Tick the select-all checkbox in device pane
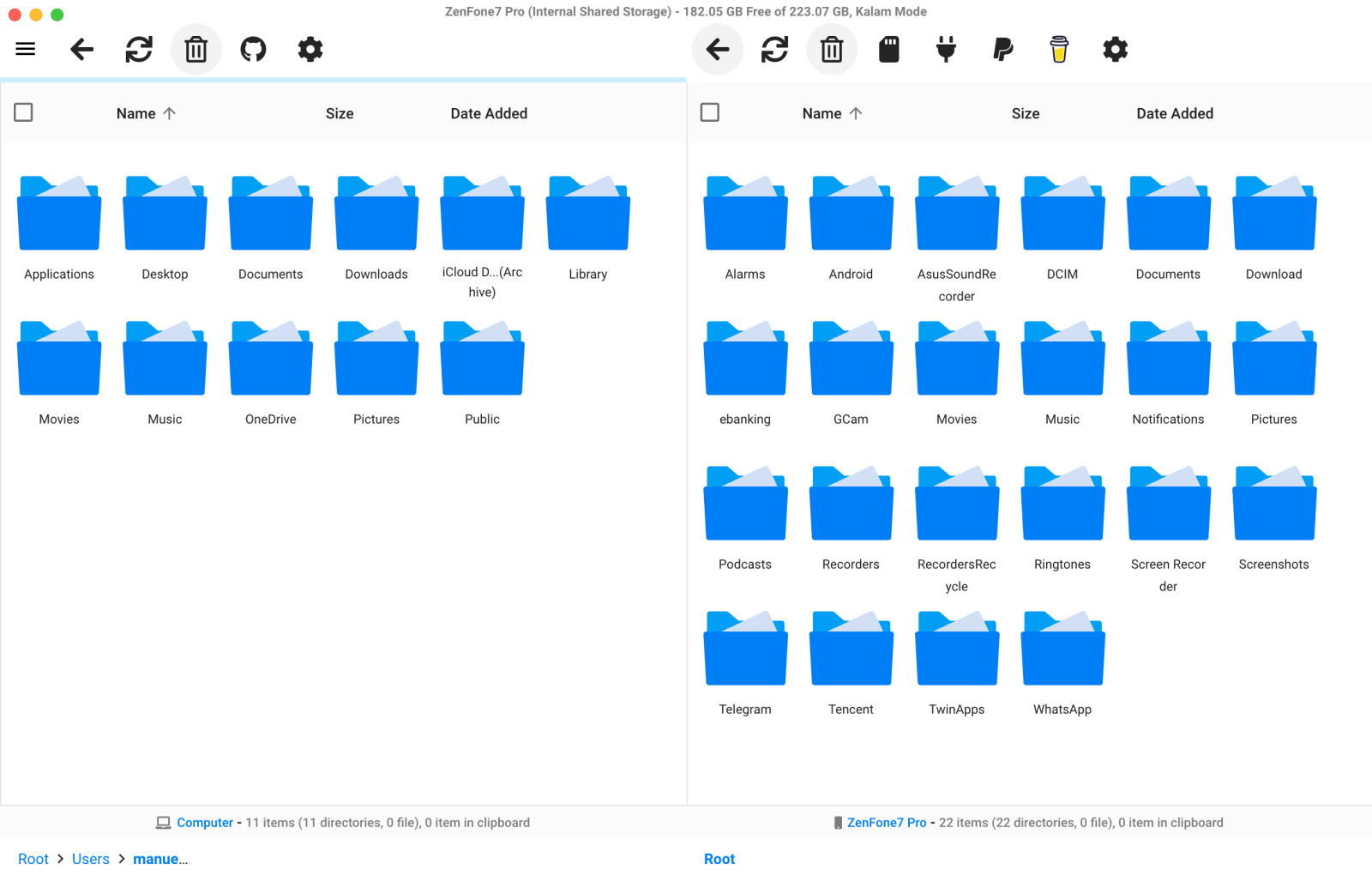This screenshot has width=1372, height=882. point(710,112)
